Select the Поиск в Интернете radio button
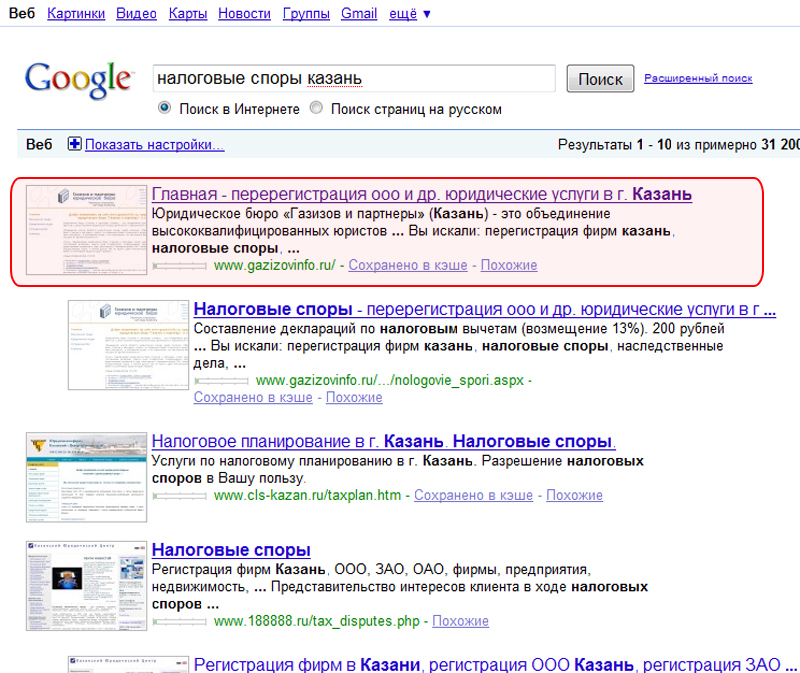The width and height of the screenshot is (800, 673). [164, 109]
